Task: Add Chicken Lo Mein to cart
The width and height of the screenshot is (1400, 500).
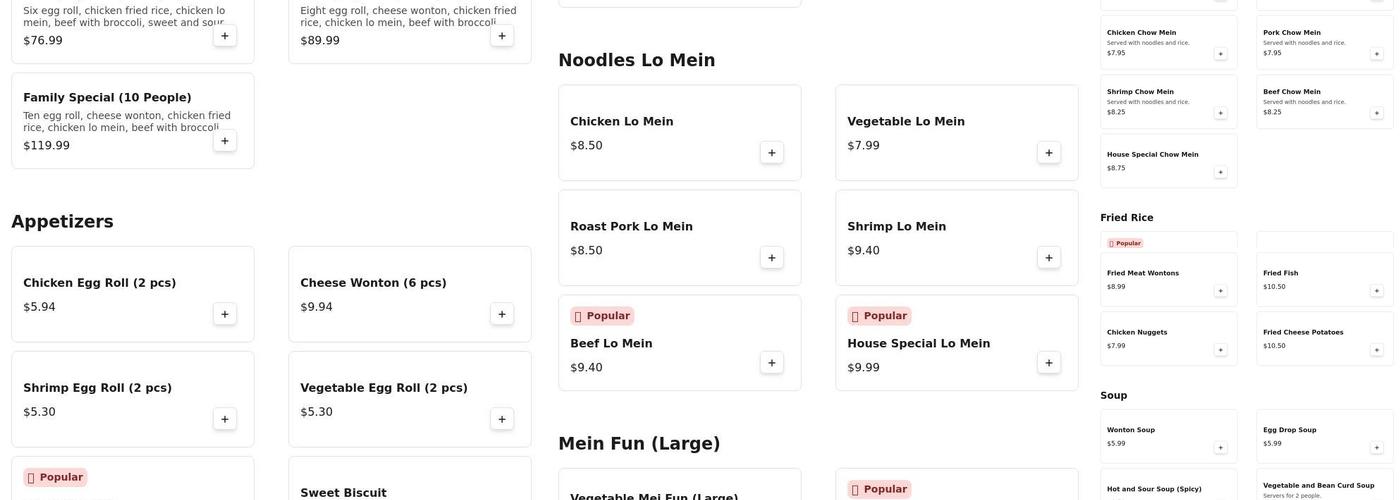Action: 771,153
